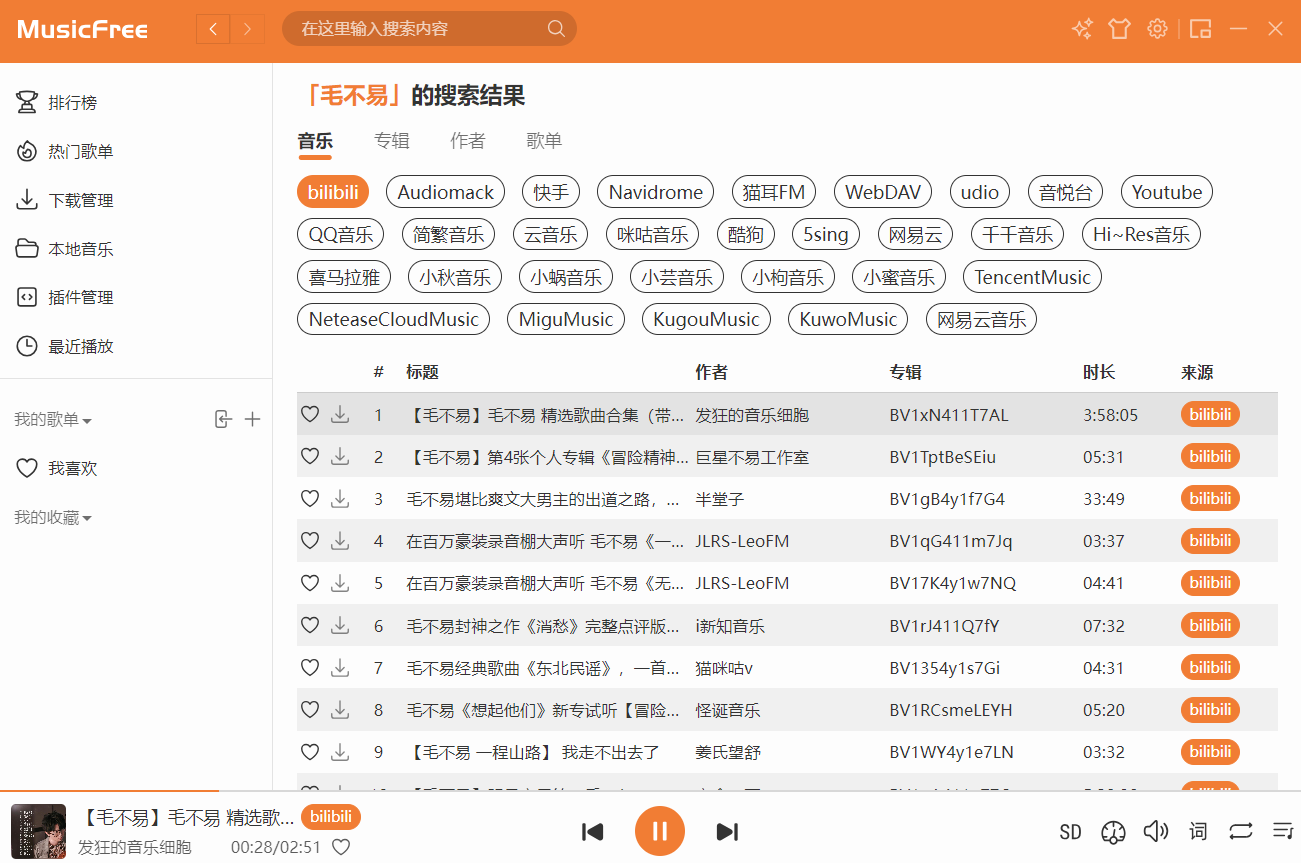
Task: Like song row 9 heart icon
Action: click(x=310, y=751)
